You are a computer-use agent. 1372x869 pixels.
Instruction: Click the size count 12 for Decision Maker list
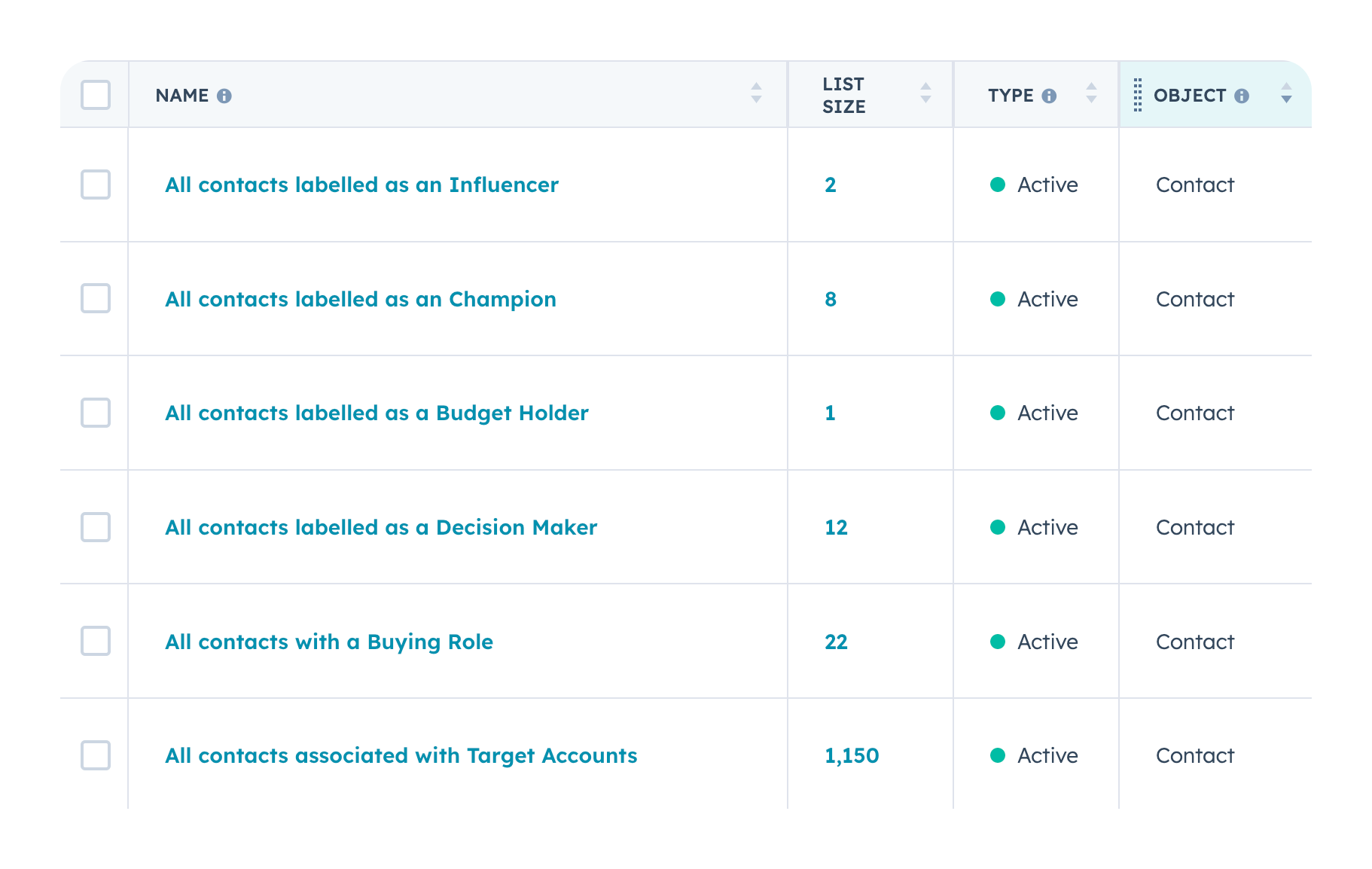[x=835, y=527]
